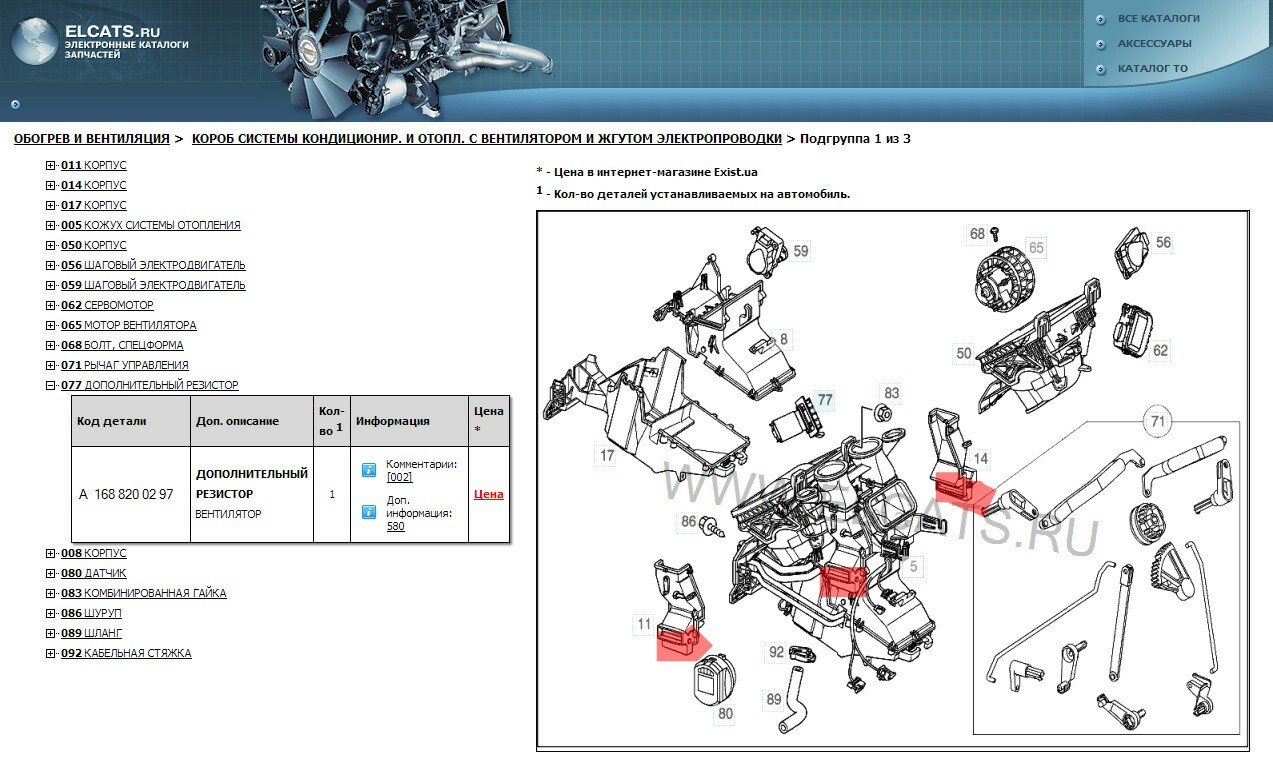Select part label 86 in diagram
The image size is (1273, 759).
tap(689, 521)
